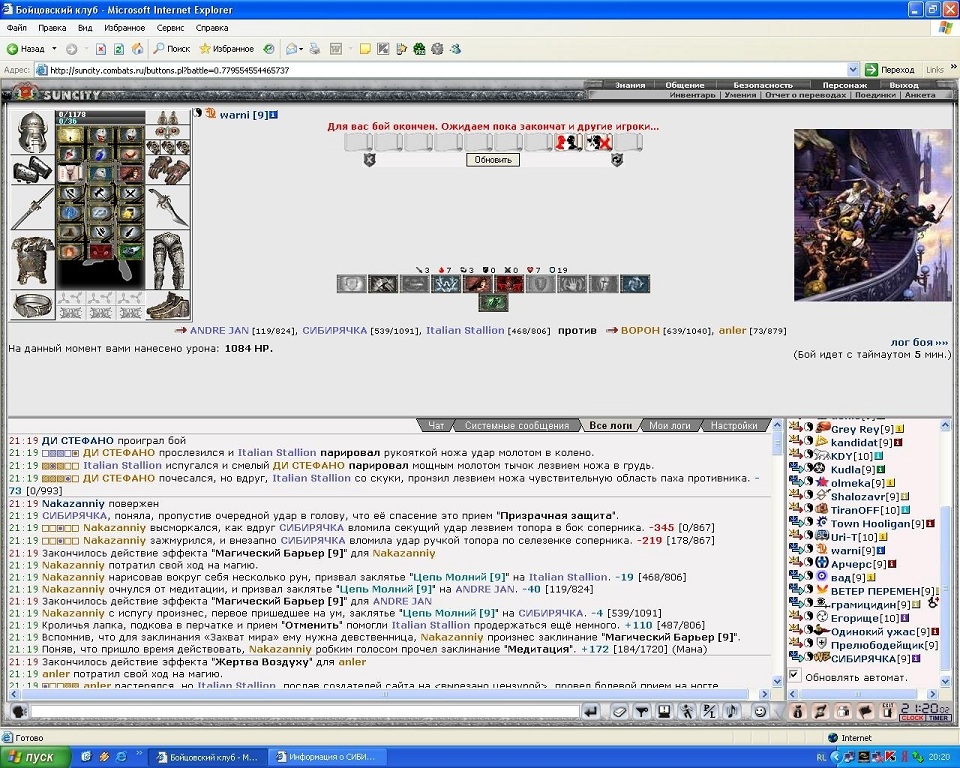Click the boots equipment slot
This screenshot has width=960, height=768.
pos(168,305)
